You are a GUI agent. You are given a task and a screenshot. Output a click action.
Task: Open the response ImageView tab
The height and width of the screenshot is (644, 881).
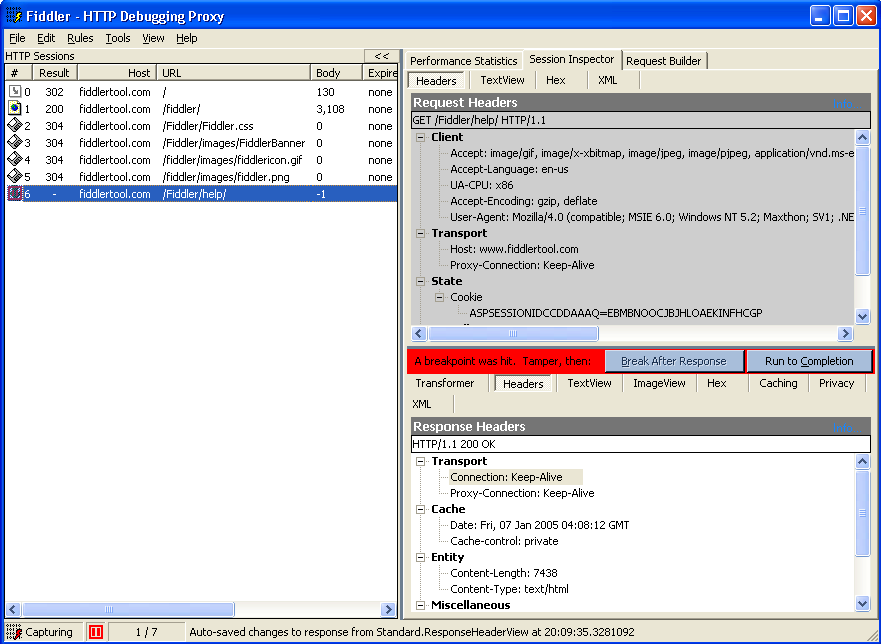point(659,383)
